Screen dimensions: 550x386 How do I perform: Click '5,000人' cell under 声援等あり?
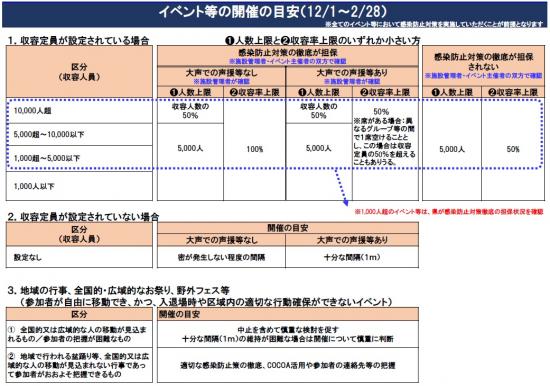(319, 148)
